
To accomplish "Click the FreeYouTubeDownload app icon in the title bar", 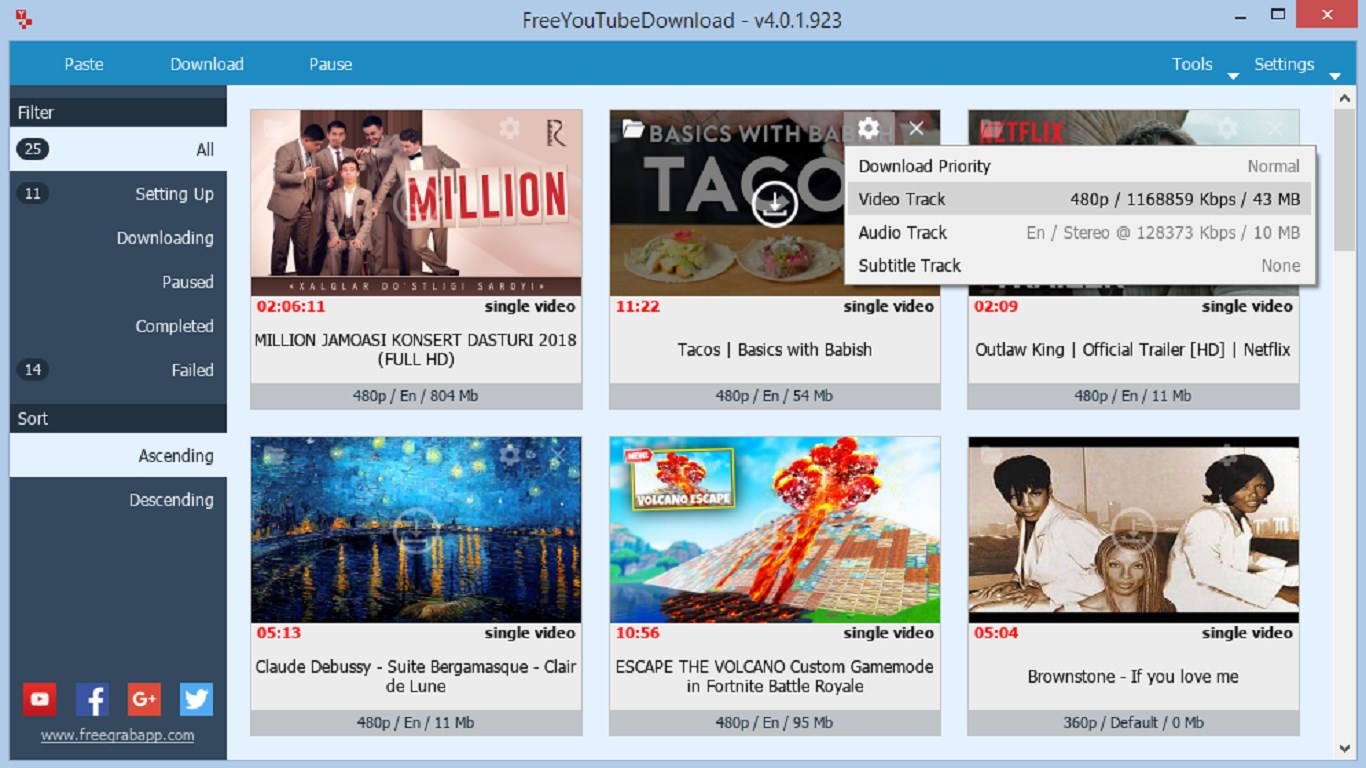I will click(x=25, y=19).
